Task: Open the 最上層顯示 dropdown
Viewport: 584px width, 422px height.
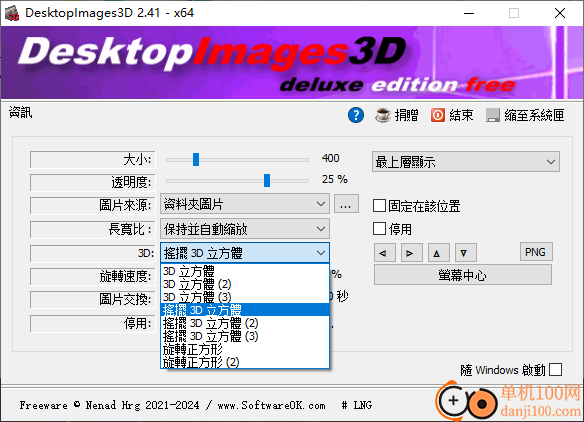Action: point(466,162)
